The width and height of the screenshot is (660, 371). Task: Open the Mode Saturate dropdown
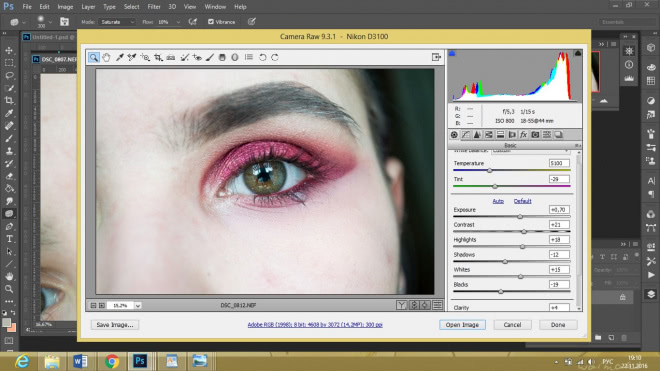[x=117, y=22]
